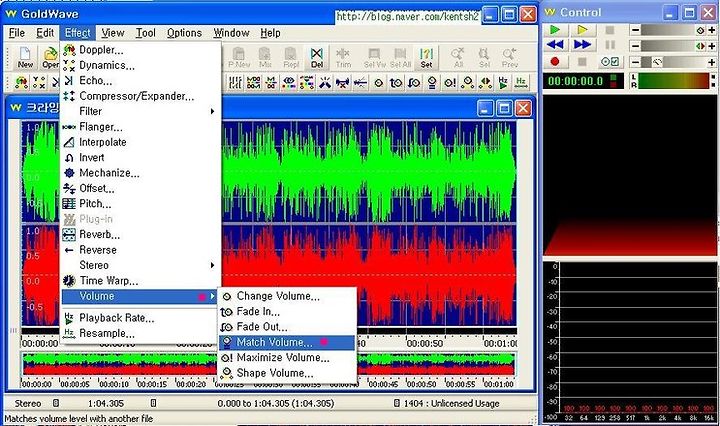
Task: Click the zoom Sel toolbar button
Action: (x=484, y=58)
